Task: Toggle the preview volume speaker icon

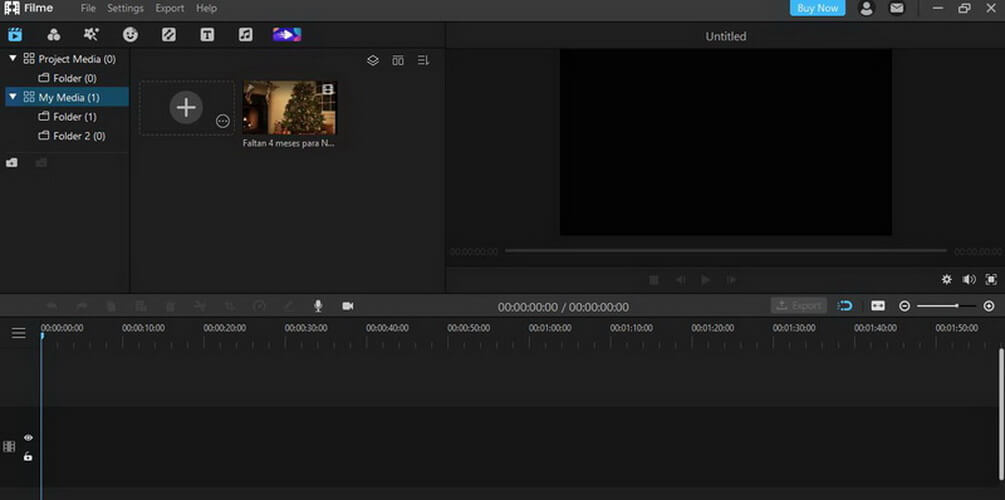Action: coord(969,279)
